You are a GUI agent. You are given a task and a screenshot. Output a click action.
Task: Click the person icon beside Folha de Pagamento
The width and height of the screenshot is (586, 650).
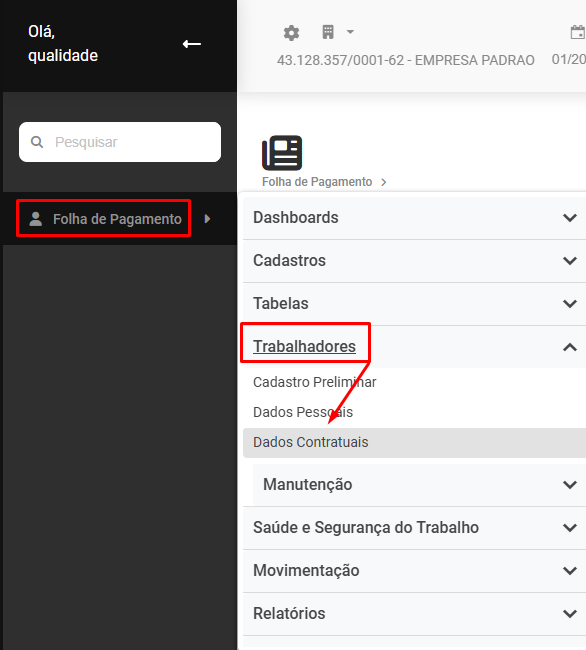[x=36, y=219]
